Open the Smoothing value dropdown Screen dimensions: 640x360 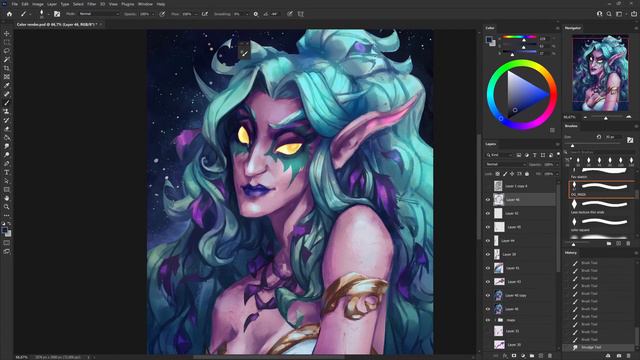click(x=247, y=14)
